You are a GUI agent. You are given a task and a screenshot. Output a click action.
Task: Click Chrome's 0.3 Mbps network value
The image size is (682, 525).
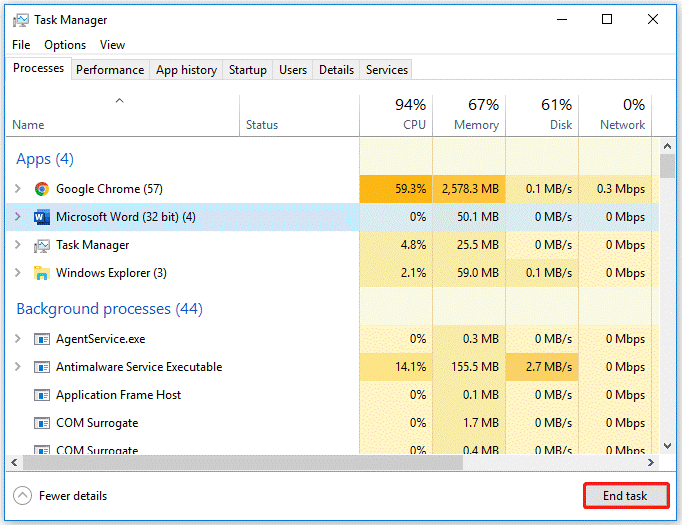pos(621,189)
